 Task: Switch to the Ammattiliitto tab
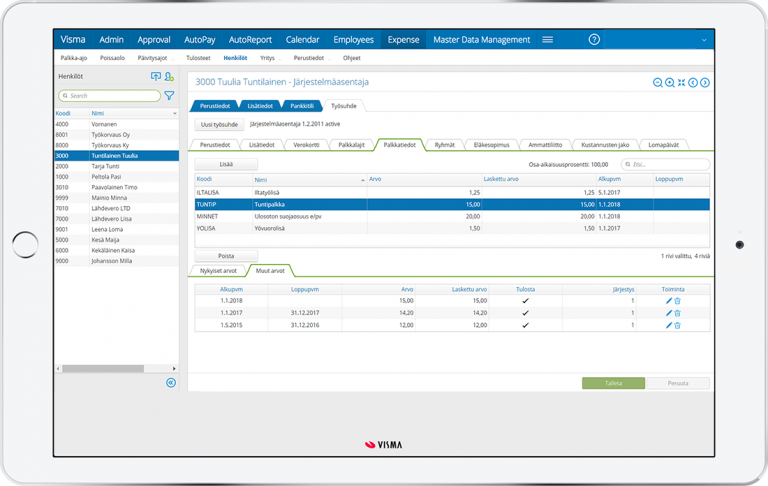pos(545,145)
